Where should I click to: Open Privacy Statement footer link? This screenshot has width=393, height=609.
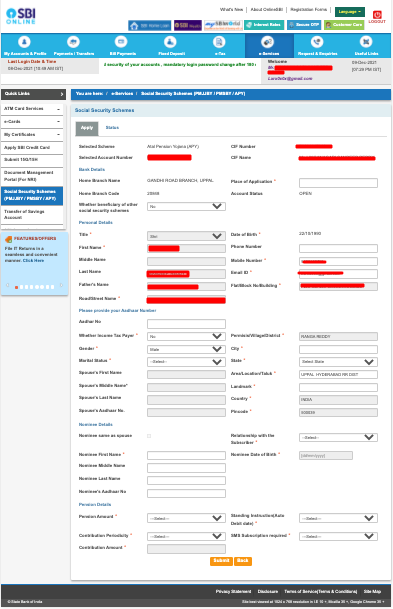click(x=233, y=592)
